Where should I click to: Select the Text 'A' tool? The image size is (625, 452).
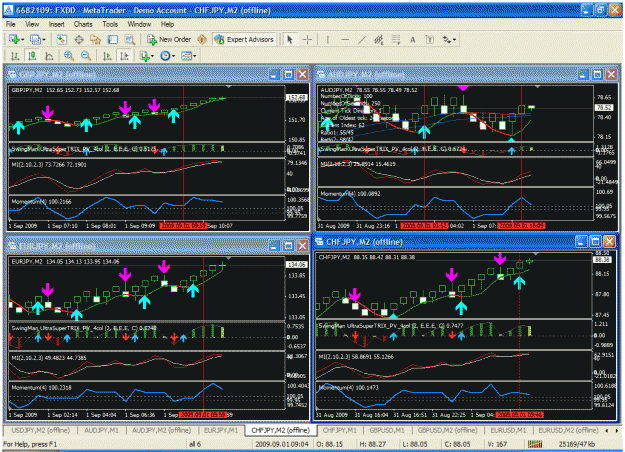coord(413,39)
